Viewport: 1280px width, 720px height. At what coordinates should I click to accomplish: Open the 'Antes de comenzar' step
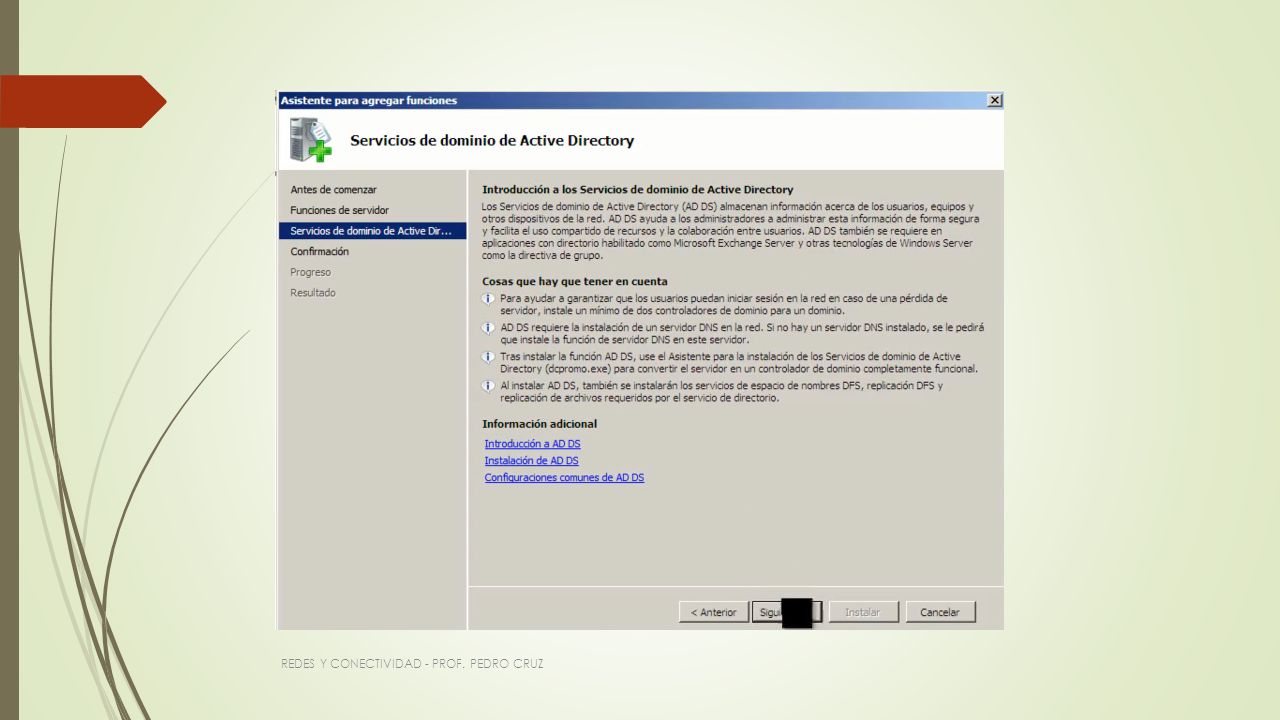[333, 189]
